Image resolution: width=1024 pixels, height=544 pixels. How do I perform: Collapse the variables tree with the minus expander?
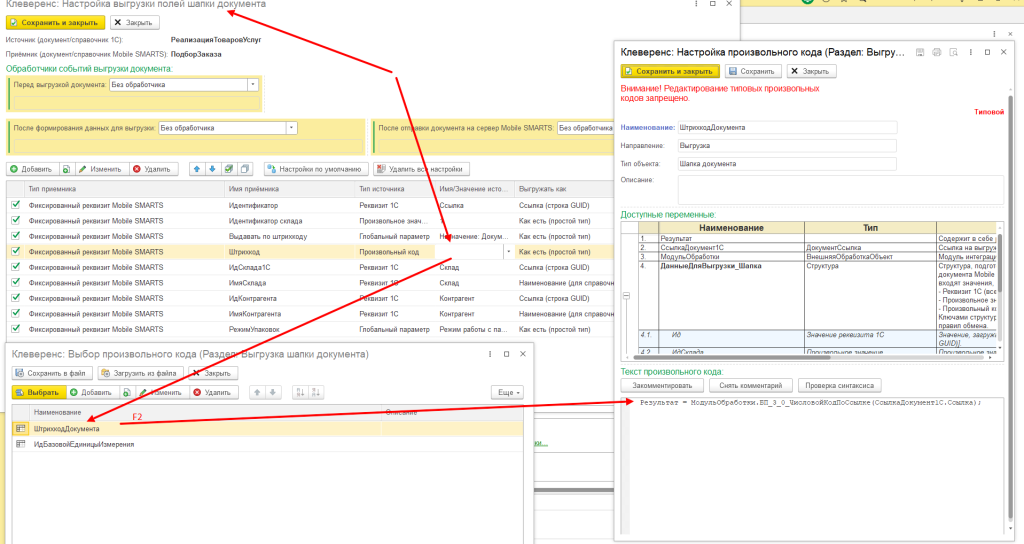pos(626,296)
